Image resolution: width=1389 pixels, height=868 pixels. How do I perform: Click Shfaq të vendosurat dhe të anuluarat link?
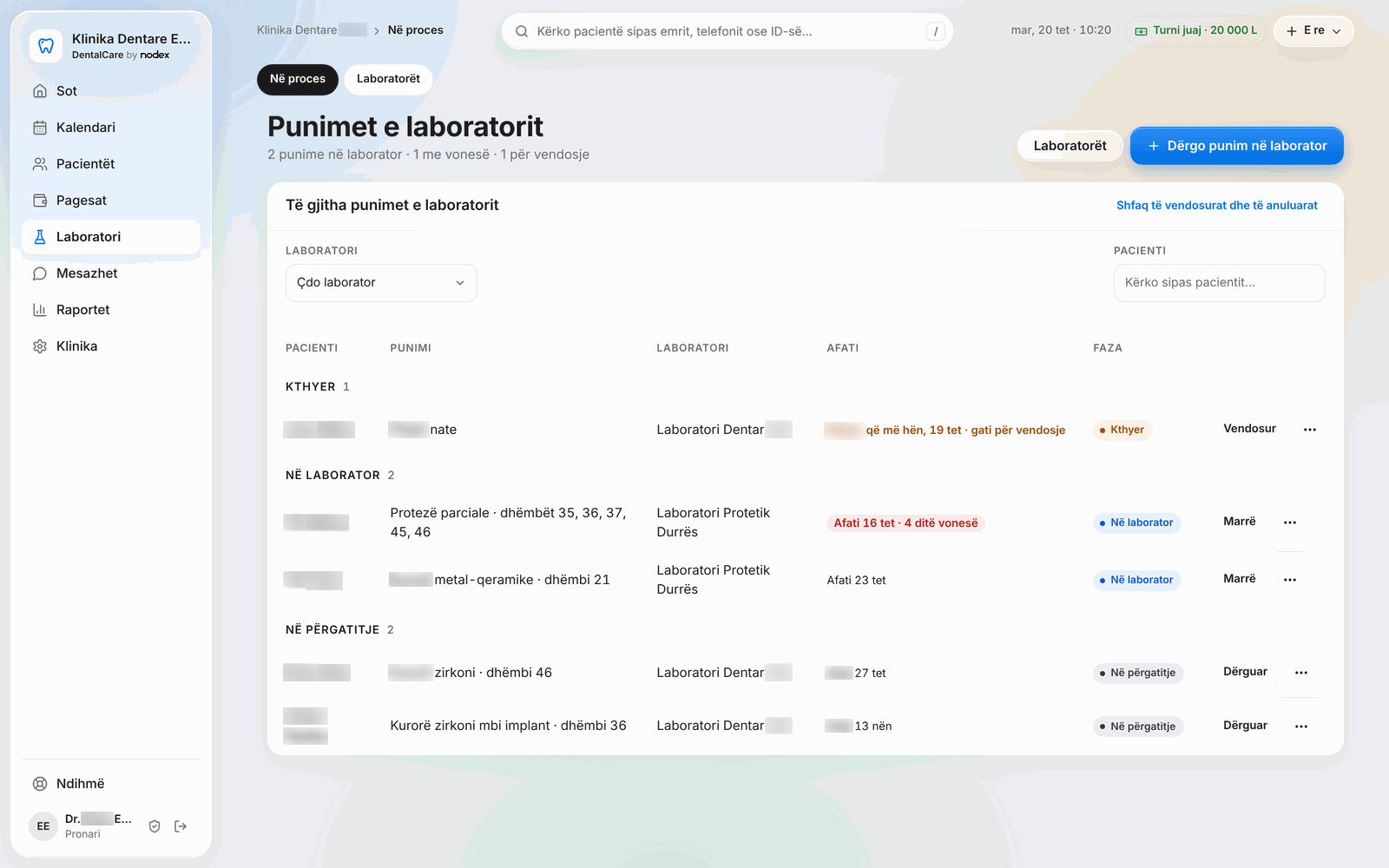click(1217, 206)
